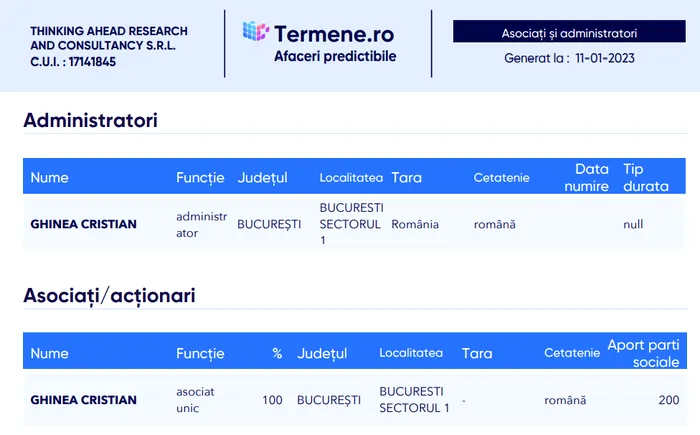This screenshot has height=435, width=700.
Task: Sort Administratori table by 'Data numire' column
Action: coord(591,178)
